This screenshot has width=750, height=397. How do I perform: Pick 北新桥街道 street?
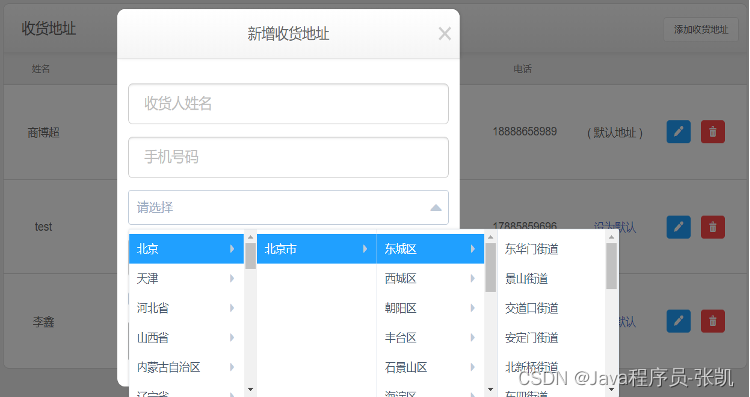tap(551, 367)
